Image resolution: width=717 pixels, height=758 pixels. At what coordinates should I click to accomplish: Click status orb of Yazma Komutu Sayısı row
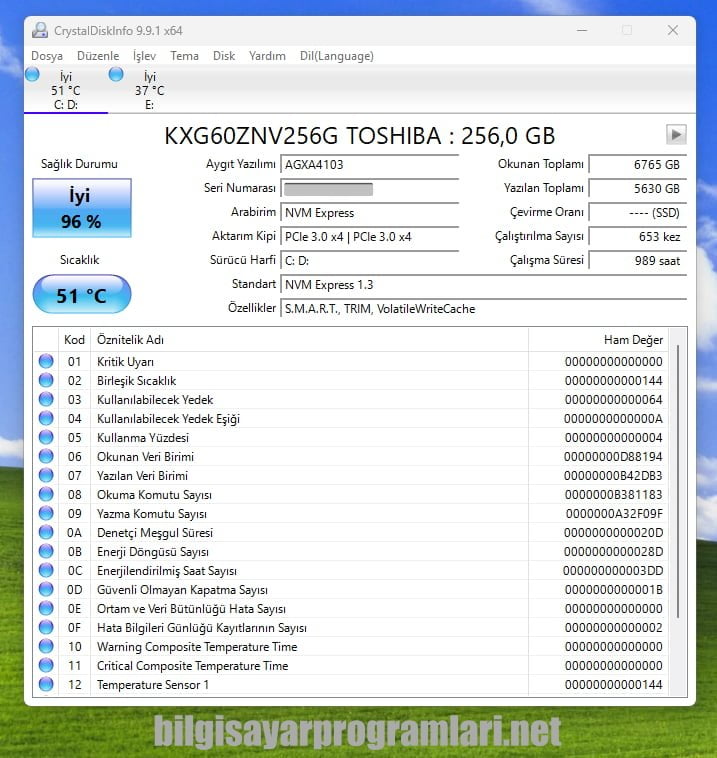(x=46, y=513)
